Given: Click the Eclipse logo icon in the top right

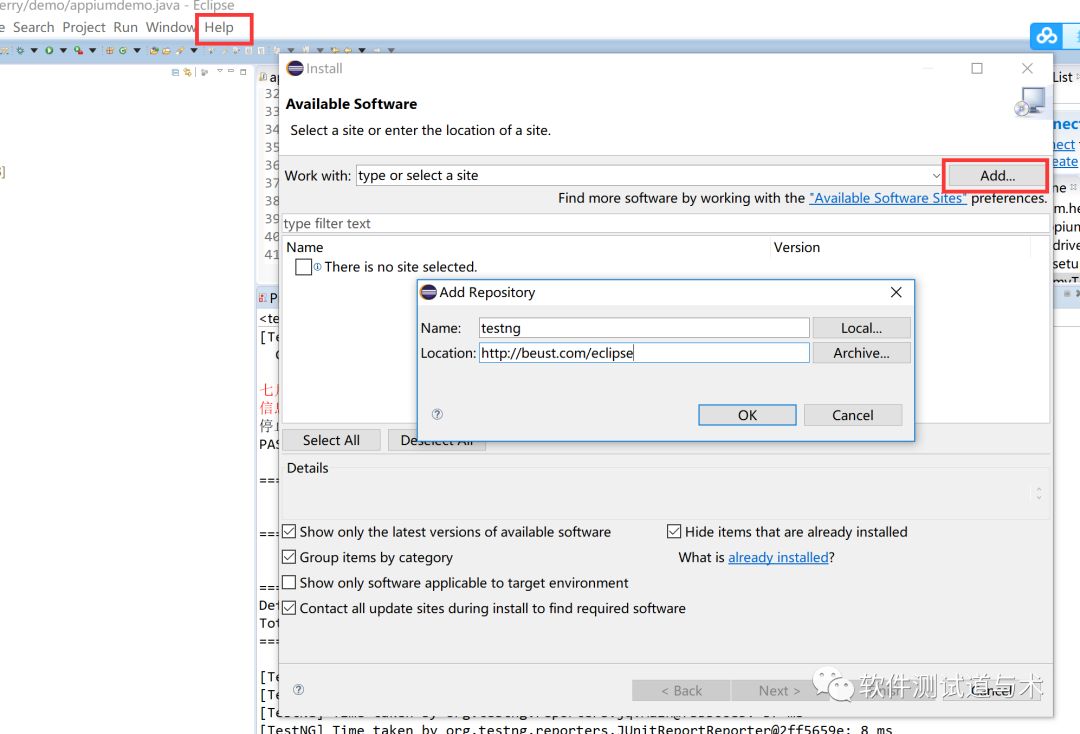Looking at the screenshot, I should [1046, 35].
